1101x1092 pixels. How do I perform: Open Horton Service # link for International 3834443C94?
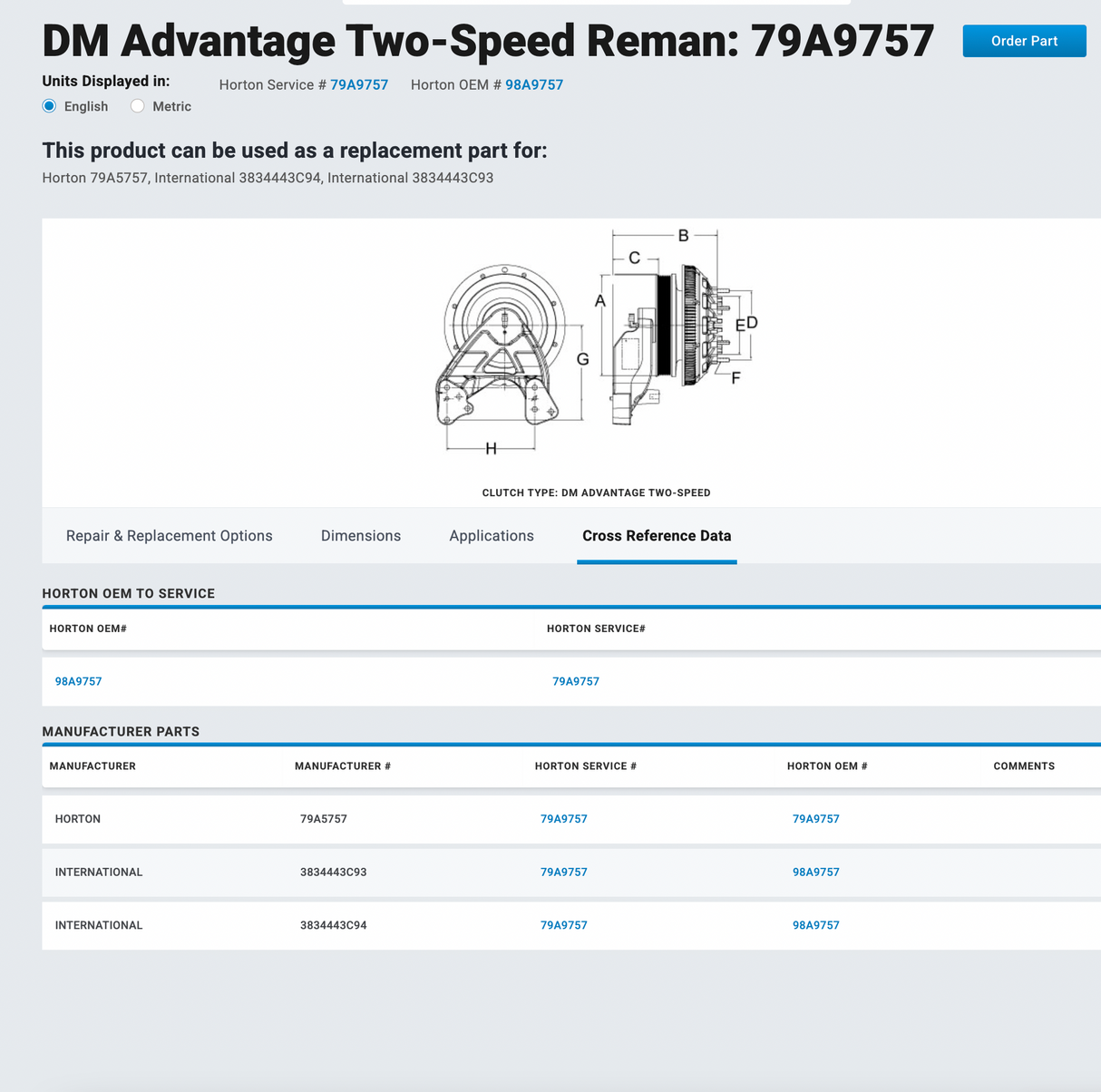click(x=563, y=925)
